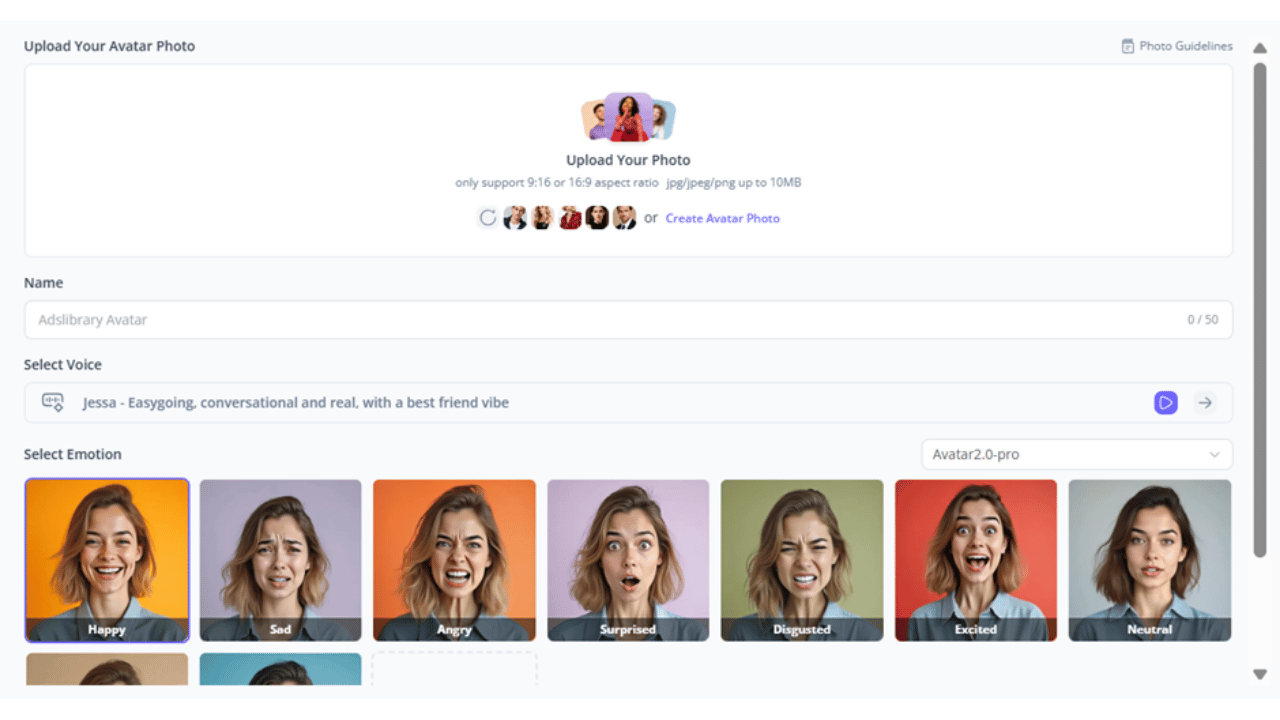Play the Jessa voice preview

(1165, 402)
